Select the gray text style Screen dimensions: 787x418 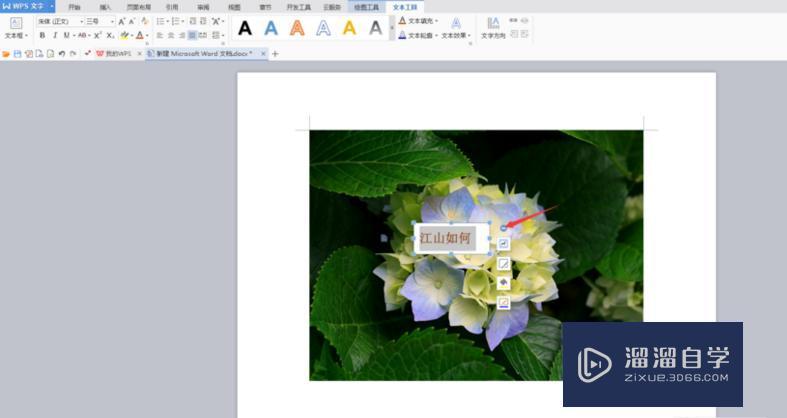click(375, 28)
